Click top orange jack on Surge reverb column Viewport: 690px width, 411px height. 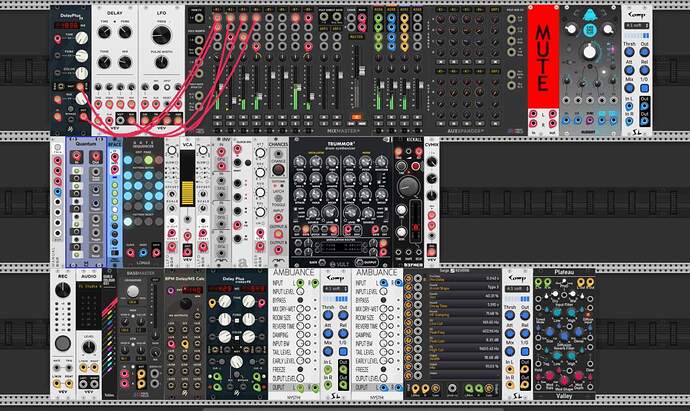click(408, 278)
